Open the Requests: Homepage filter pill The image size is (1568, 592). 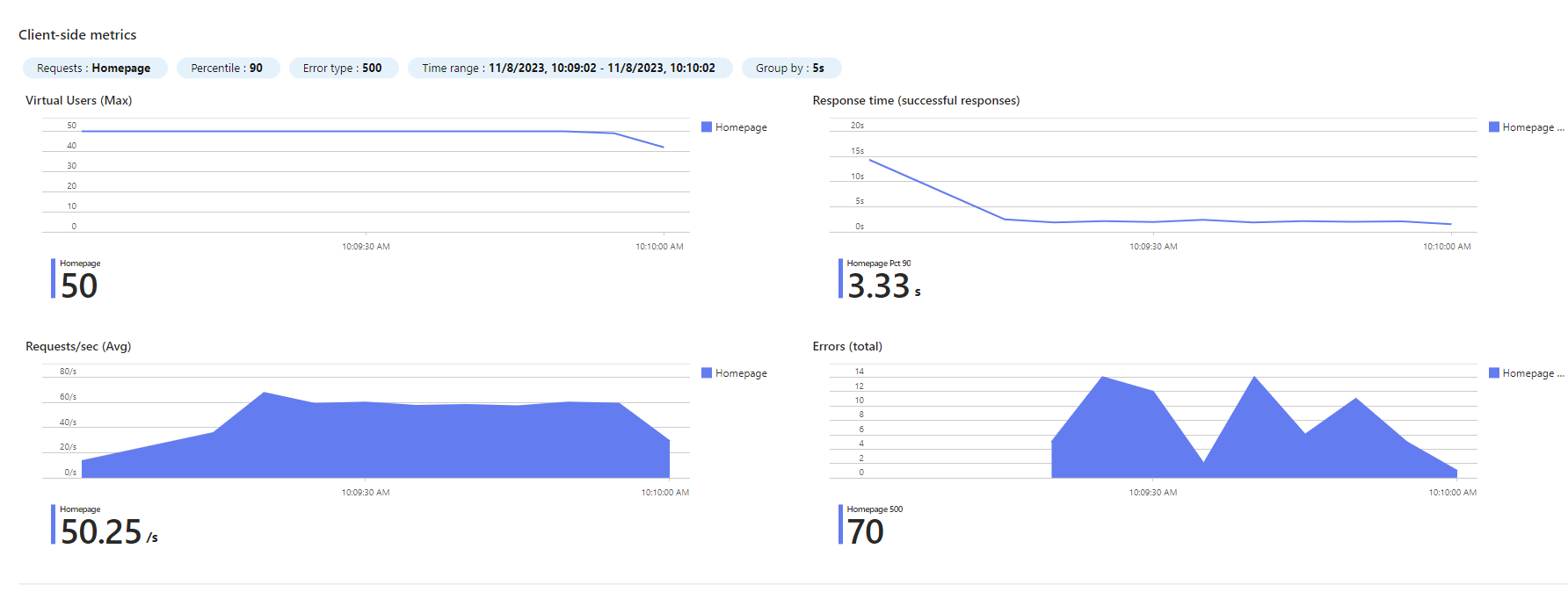tap(94, 68)
